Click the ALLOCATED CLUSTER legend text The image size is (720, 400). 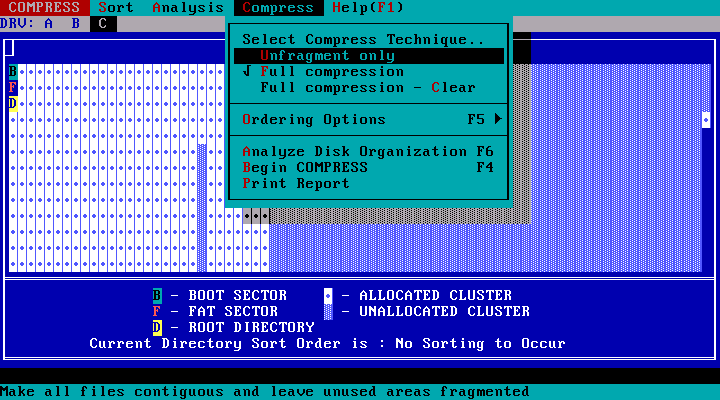click(x=436, y=295)
